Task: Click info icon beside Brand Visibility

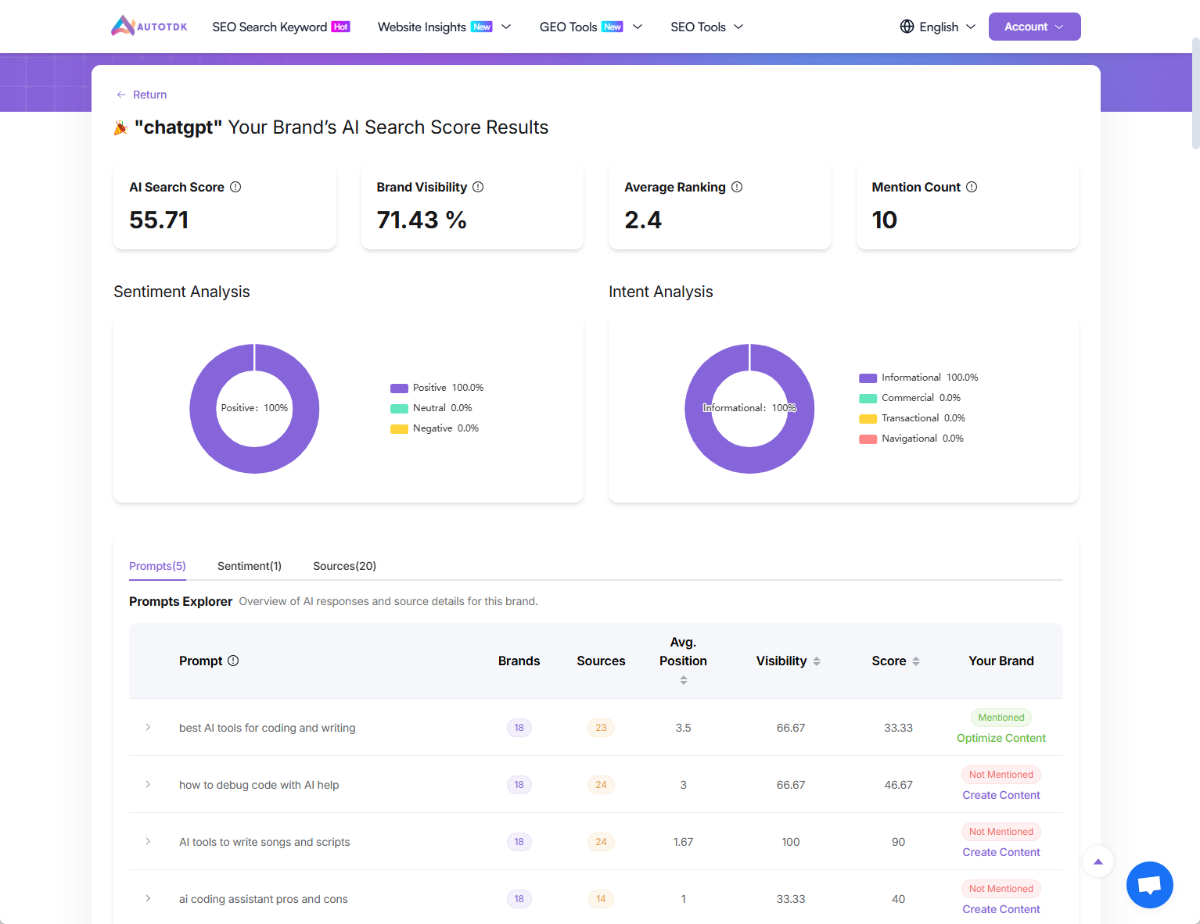Action: click(x=478, y=187)
